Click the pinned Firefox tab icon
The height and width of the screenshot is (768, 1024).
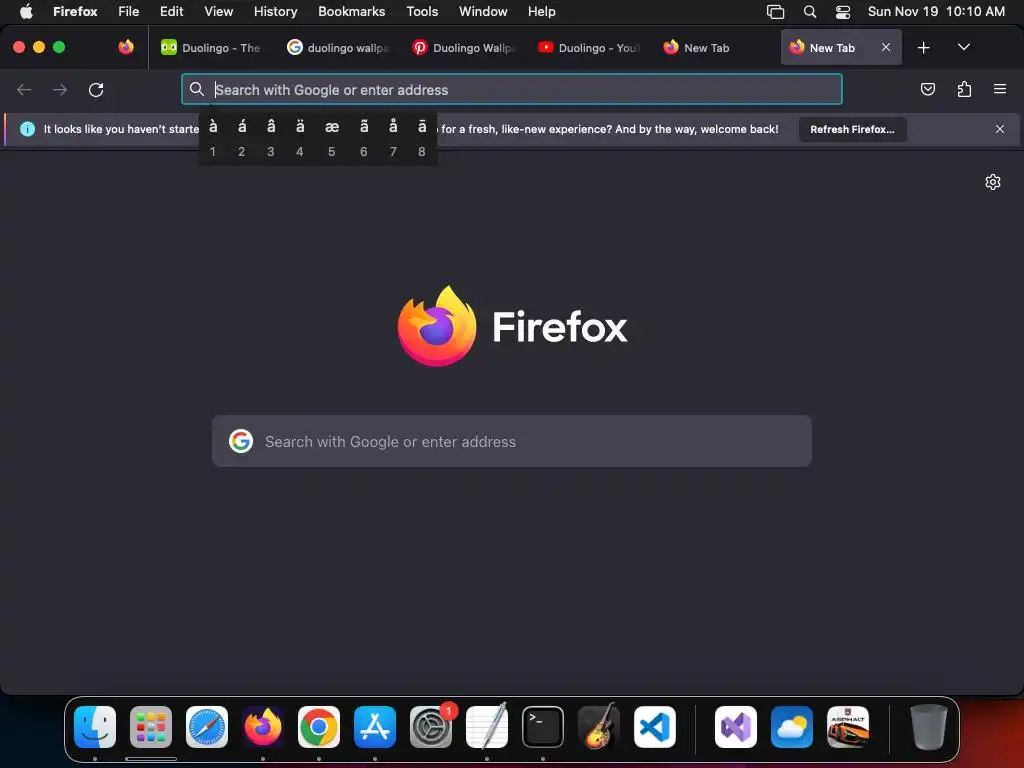click(x=126, y=47)
